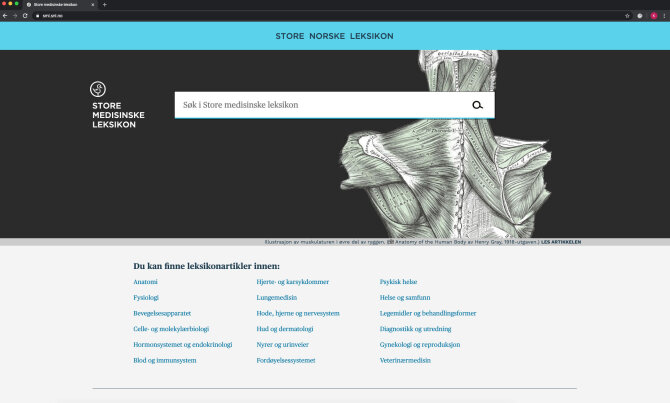Open the Veterinærmedisin category

405,361
